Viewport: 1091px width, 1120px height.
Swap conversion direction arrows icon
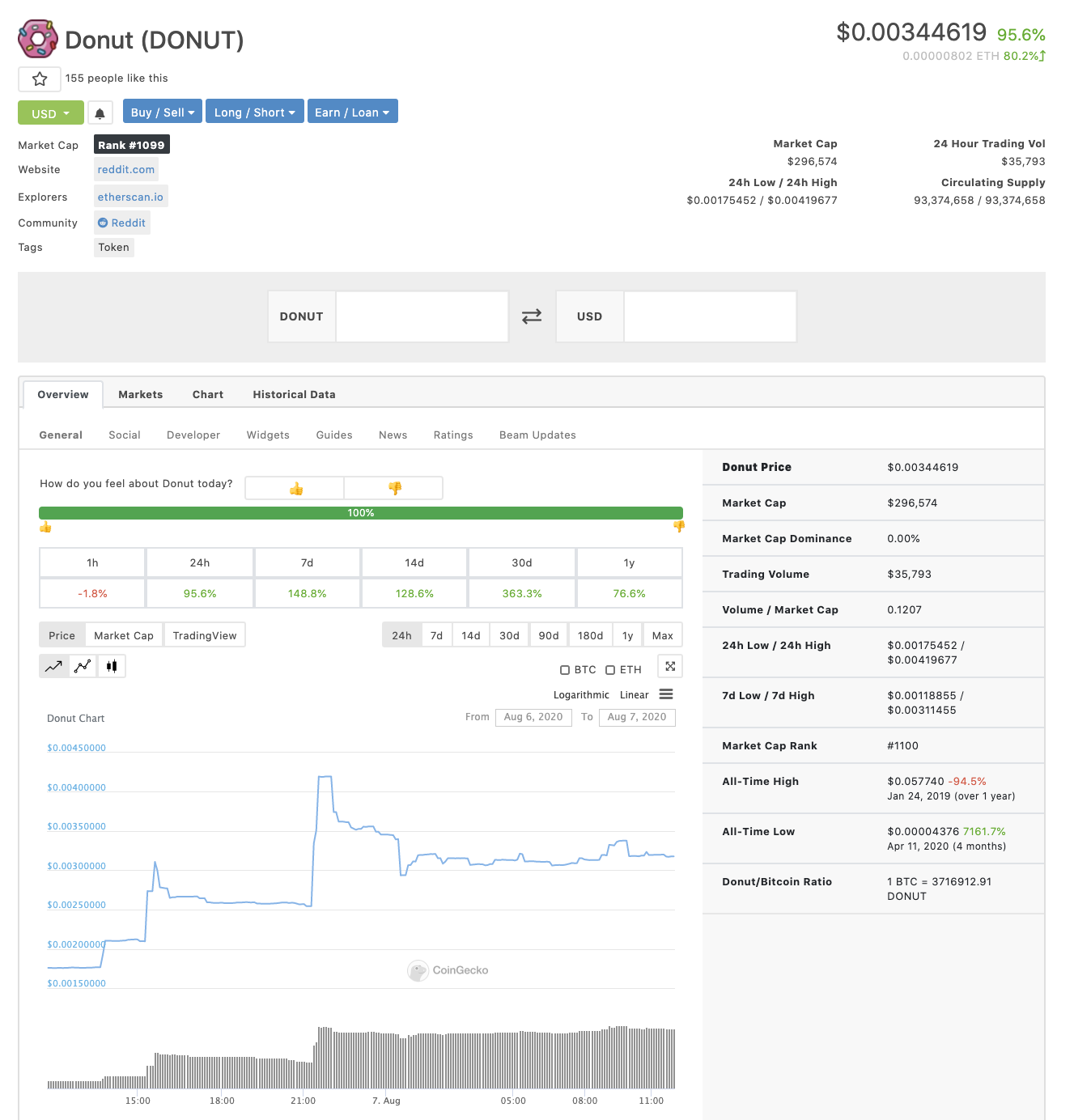pos(532,316)
